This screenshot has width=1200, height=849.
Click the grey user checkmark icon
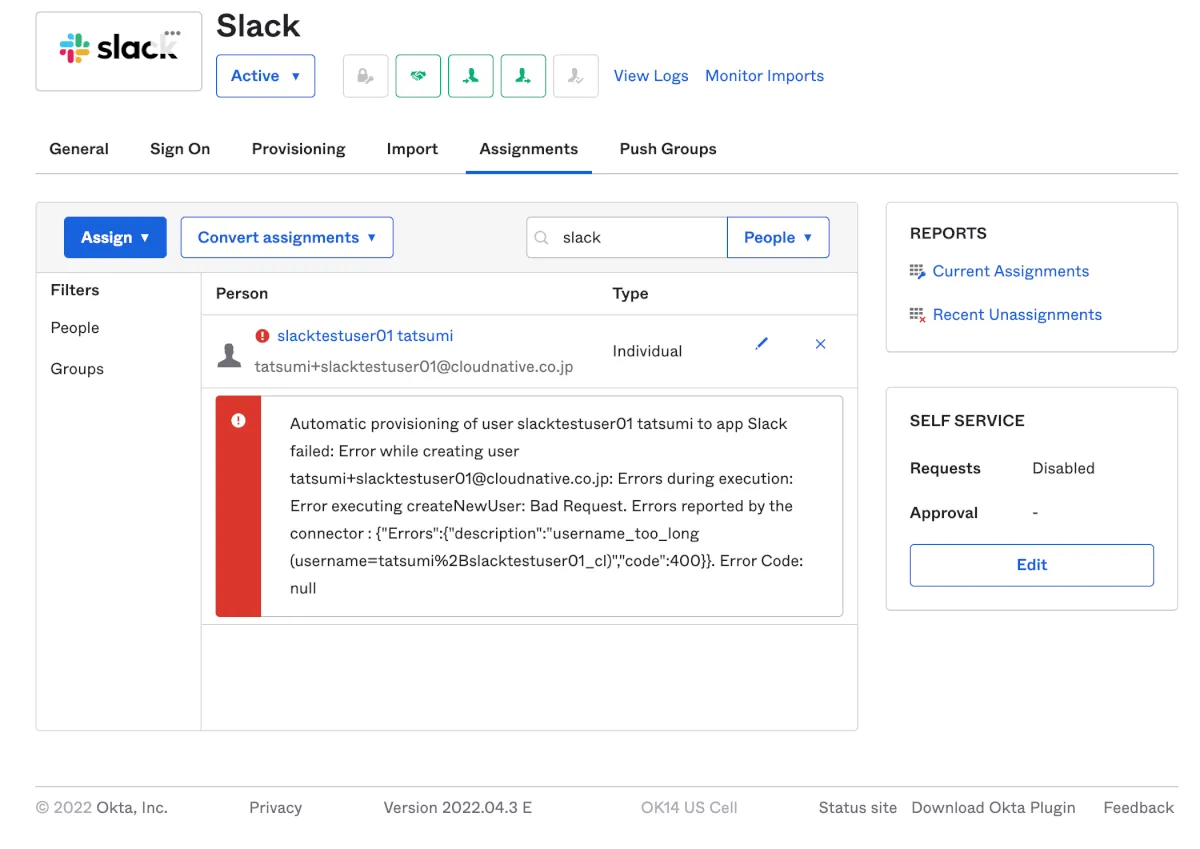click(x=575, y=76)
